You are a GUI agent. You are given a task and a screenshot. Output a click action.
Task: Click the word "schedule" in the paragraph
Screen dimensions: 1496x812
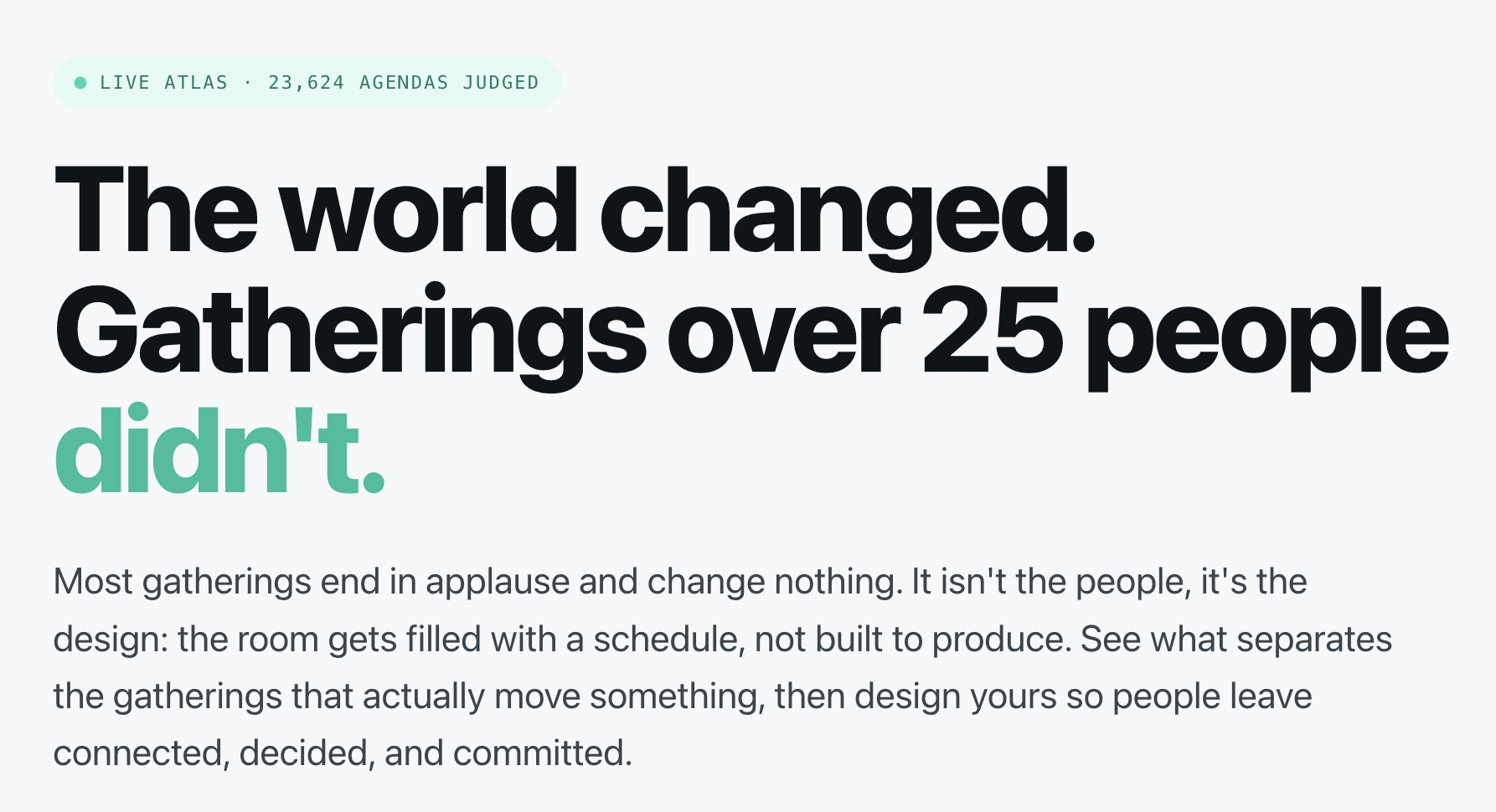tap(669, 640)
